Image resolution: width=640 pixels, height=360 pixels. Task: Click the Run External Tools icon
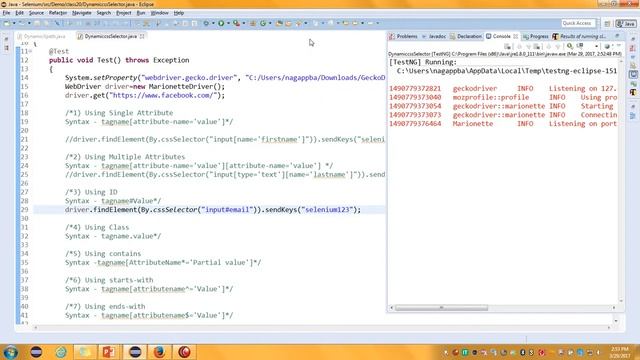click(x=236, y=23)
